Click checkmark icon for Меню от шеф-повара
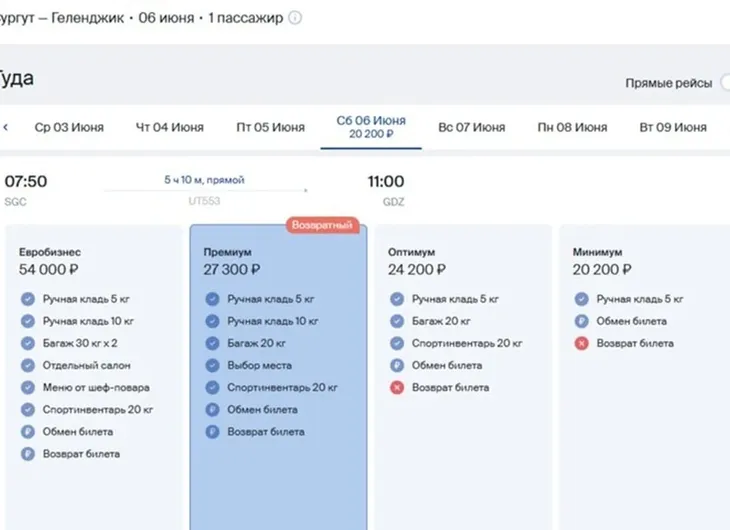Image resolution: width=730 pixels, height=530 pixels. [27, 387]
